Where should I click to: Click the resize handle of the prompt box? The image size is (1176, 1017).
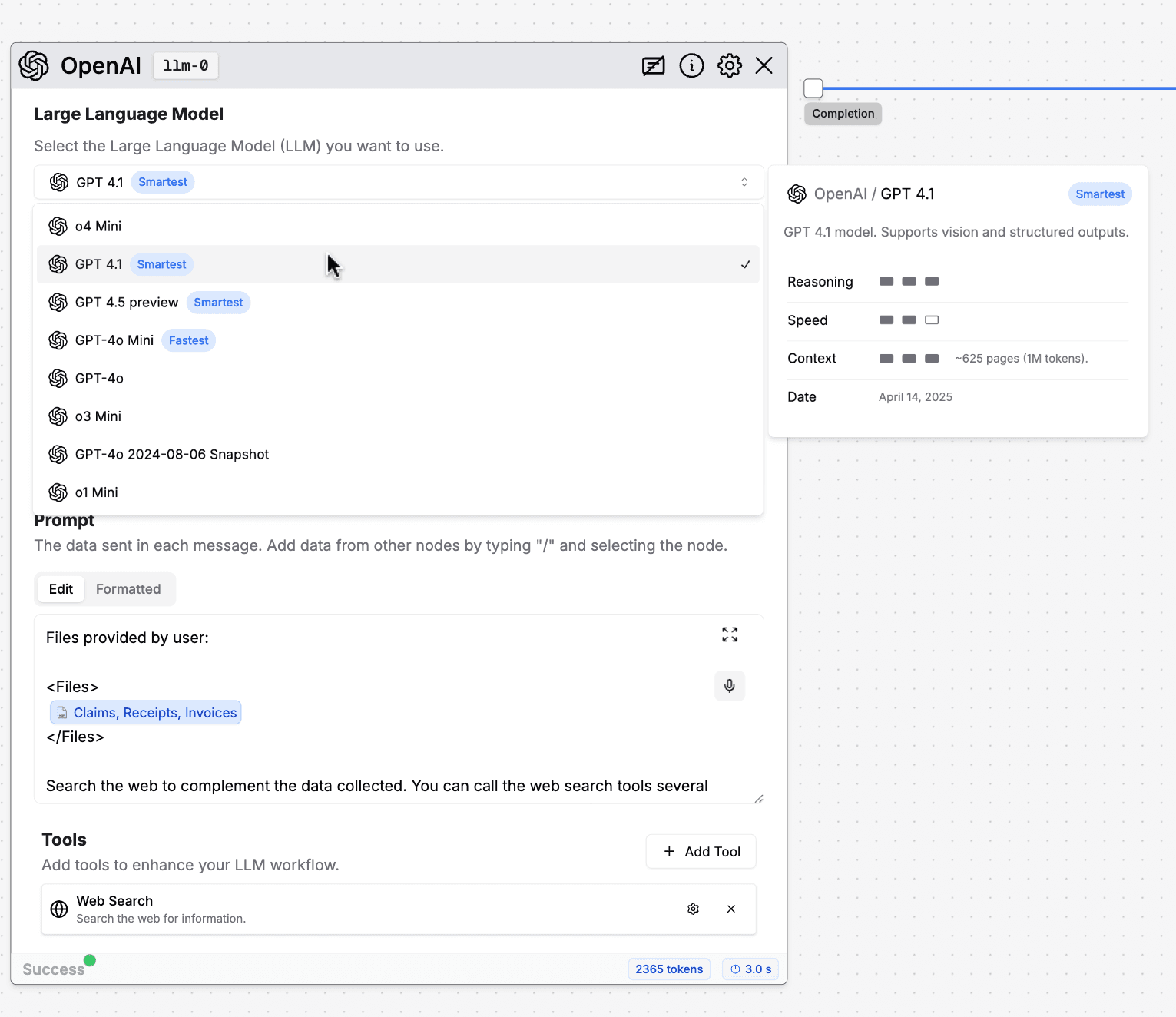click(758, 798)
